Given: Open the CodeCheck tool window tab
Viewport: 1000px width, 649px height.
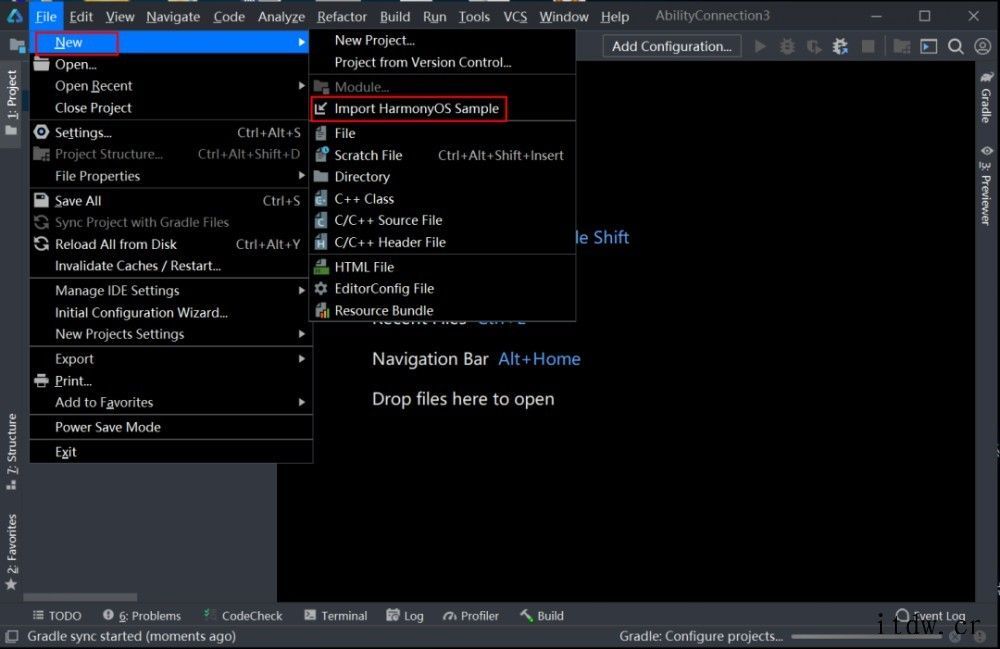Looking at the screenshot, I should (243, 616).
